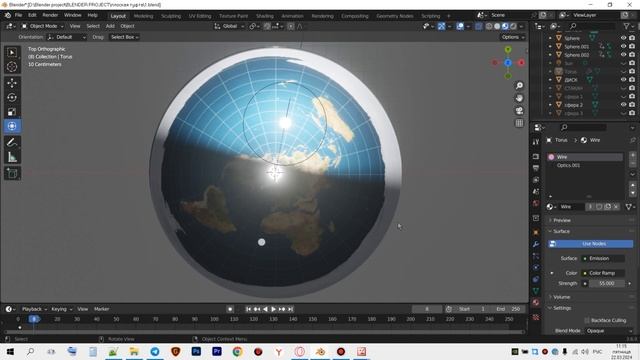The height and width of the screenshot is (360, 640).
Task: Switch to rendered viewport shading
Action: (513, 26)
